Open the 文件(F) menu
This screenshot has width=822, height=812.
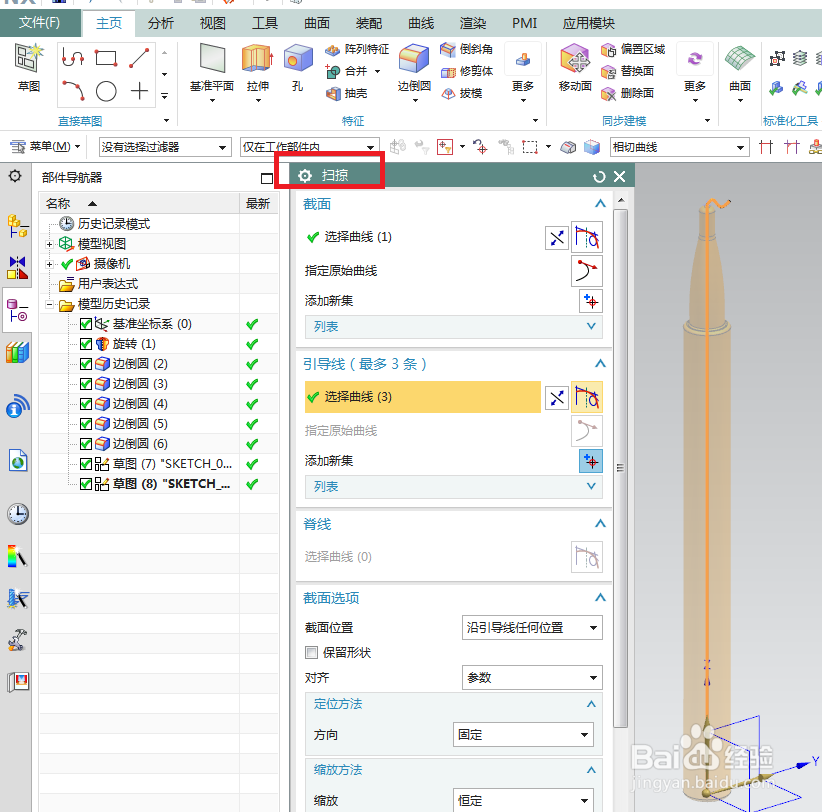tap(40, 22)
